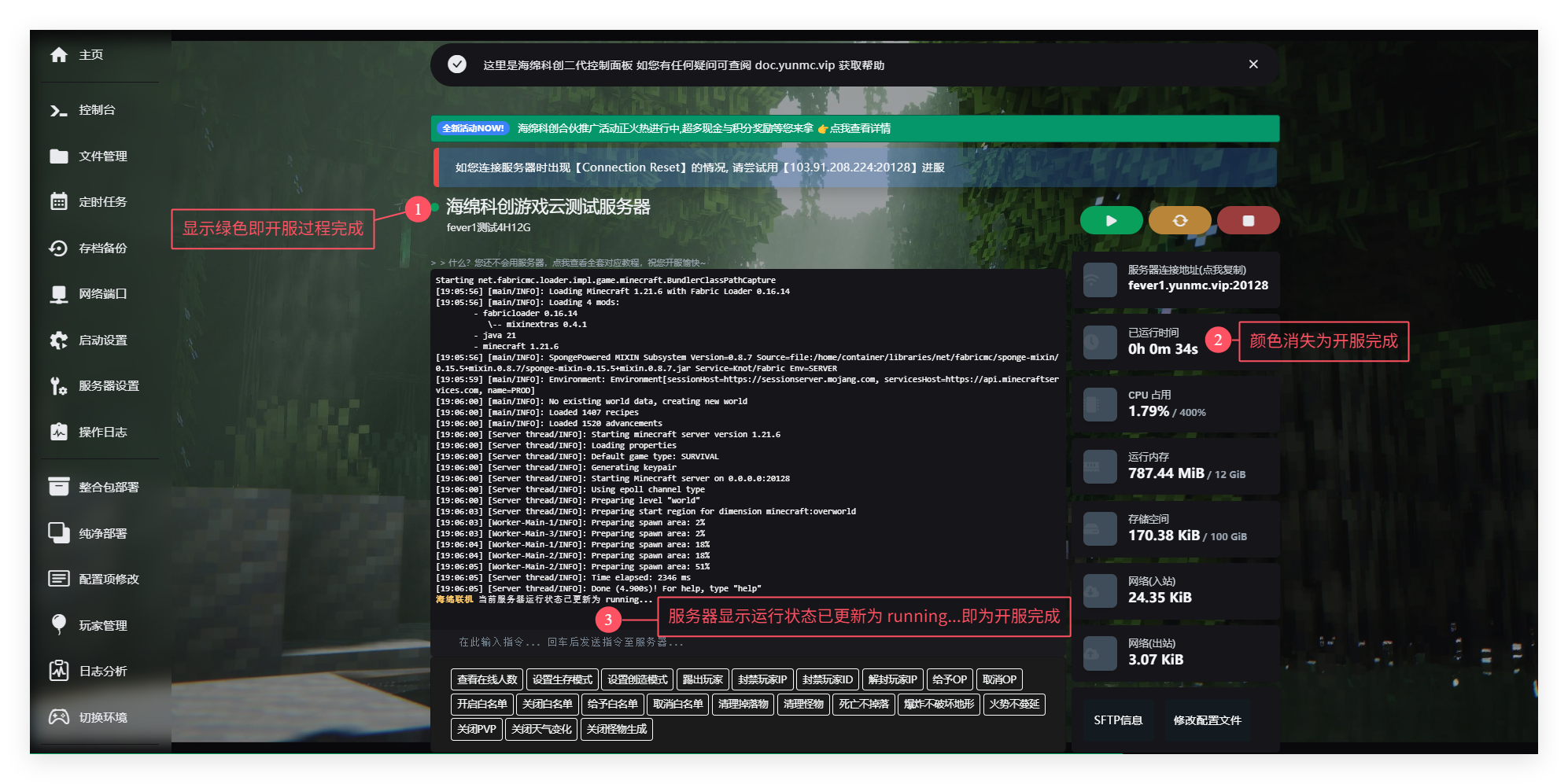Click 解封玩家IP button
The height and width of the screenshot is (784, 1568).
893,680
